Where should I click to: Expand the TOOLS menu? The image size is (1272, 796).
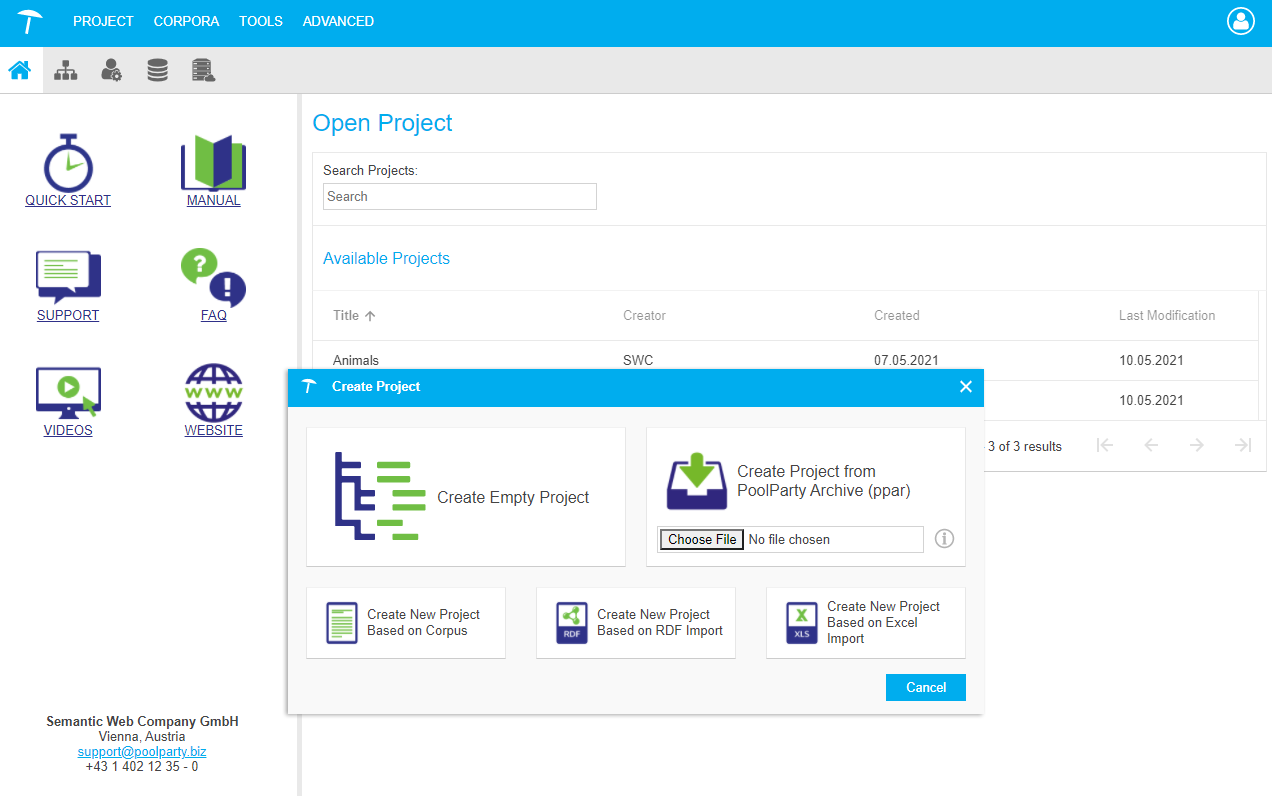click(260, 21)
